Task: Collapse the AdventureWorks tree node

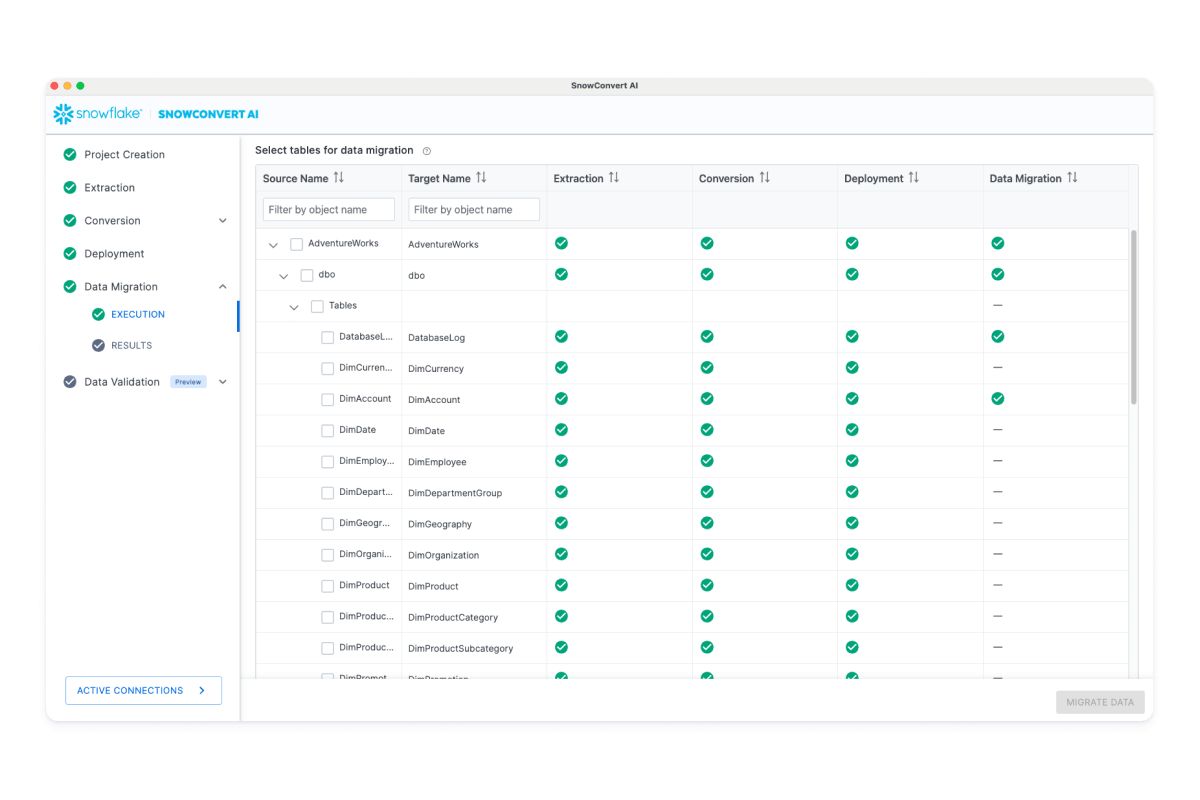Action: click(273, 245)
